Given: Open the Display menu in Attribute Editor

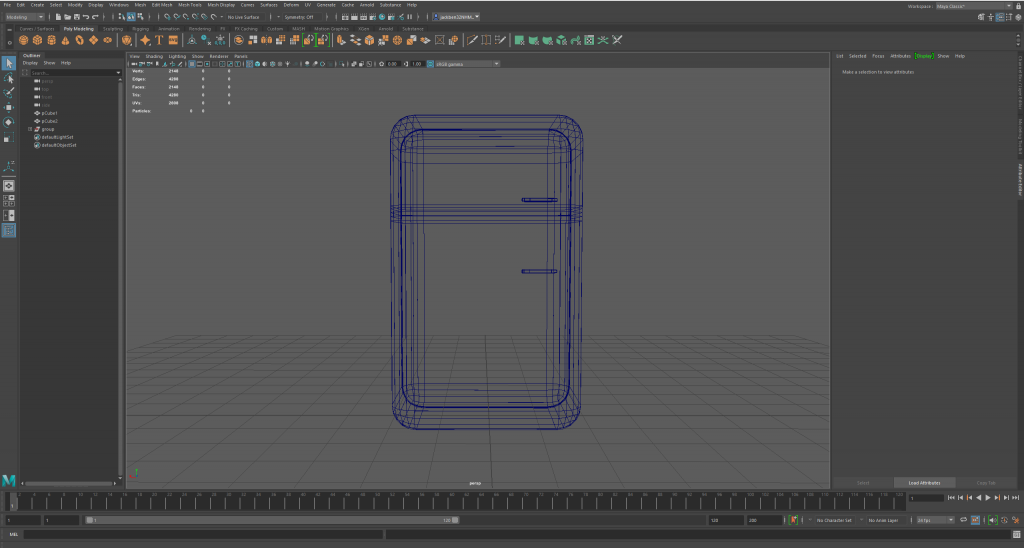Looking at the screenshot, I should click(922, 56).
